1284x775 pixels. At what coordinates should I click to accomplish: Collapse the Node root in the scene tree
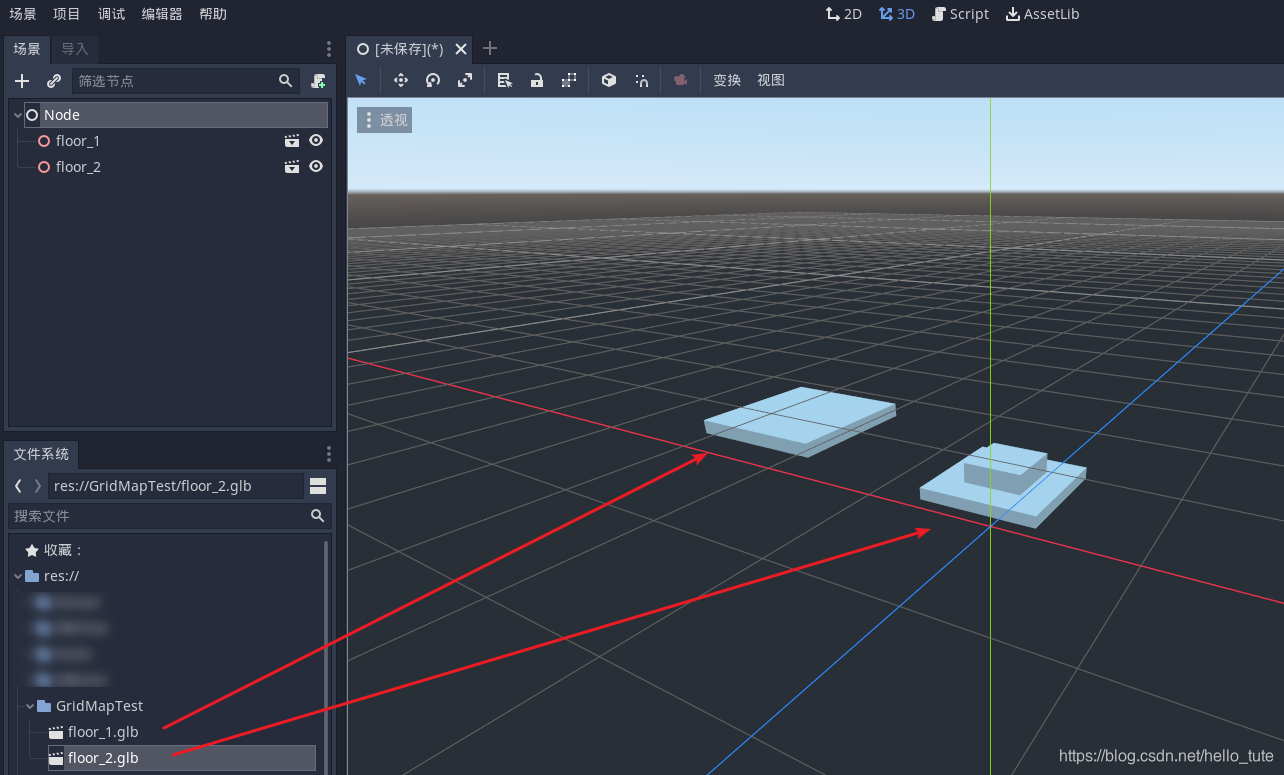(16, 114)
